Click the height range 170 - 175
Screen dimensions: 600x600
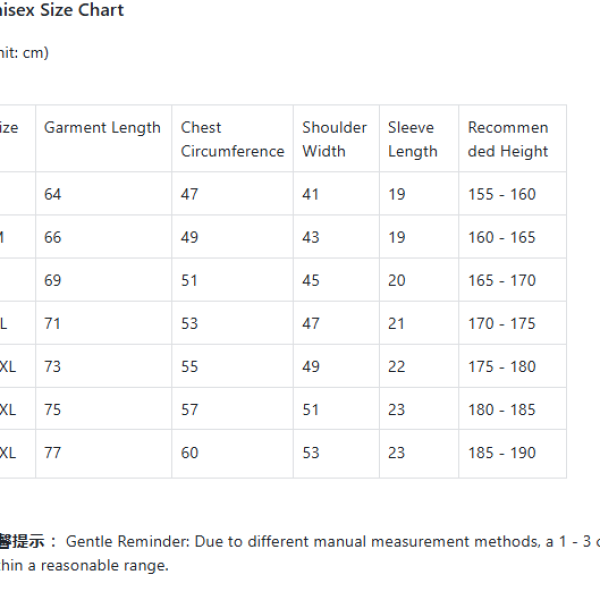tap(502, 324)
